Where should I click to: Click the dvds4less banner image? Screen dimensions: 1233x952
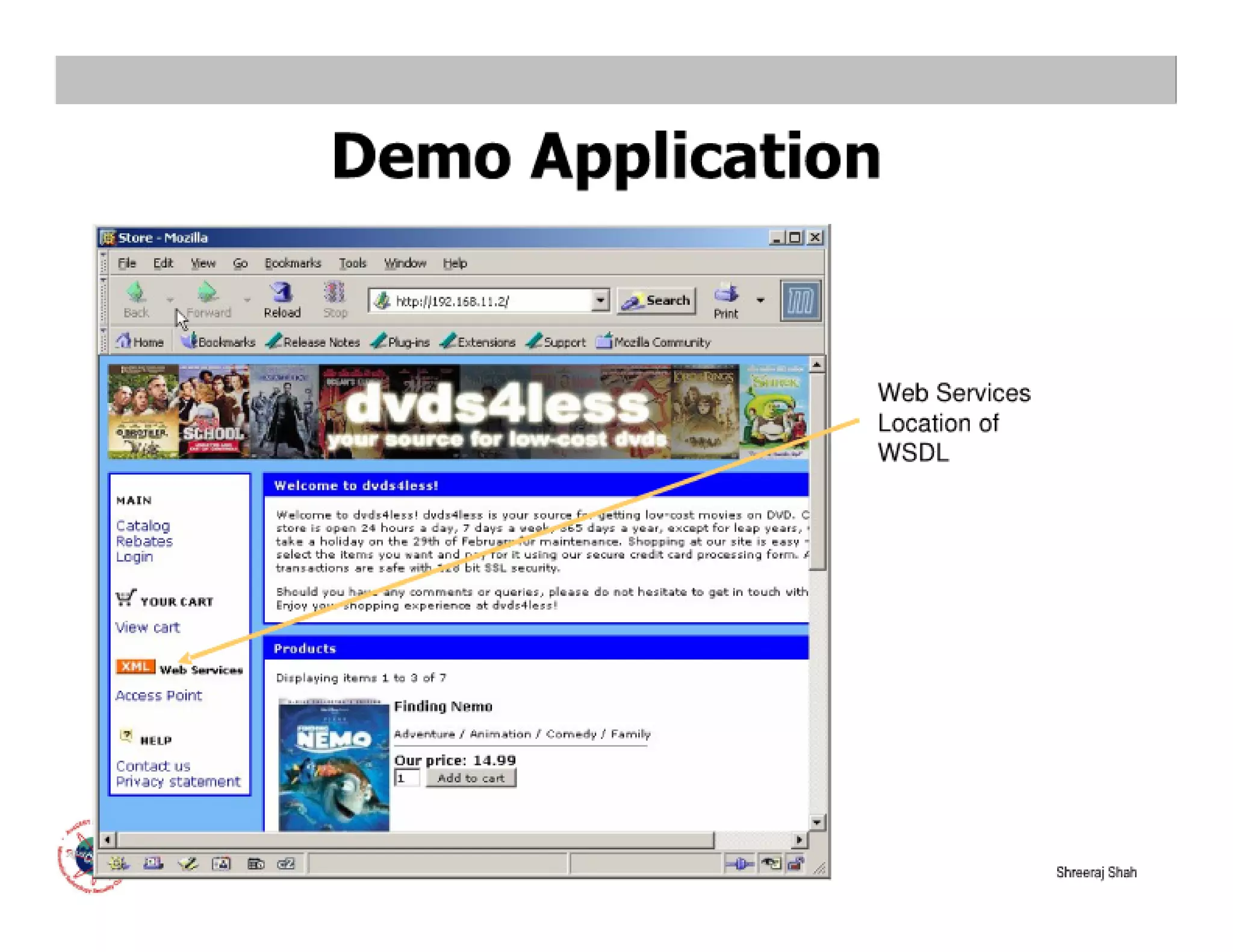458,411
